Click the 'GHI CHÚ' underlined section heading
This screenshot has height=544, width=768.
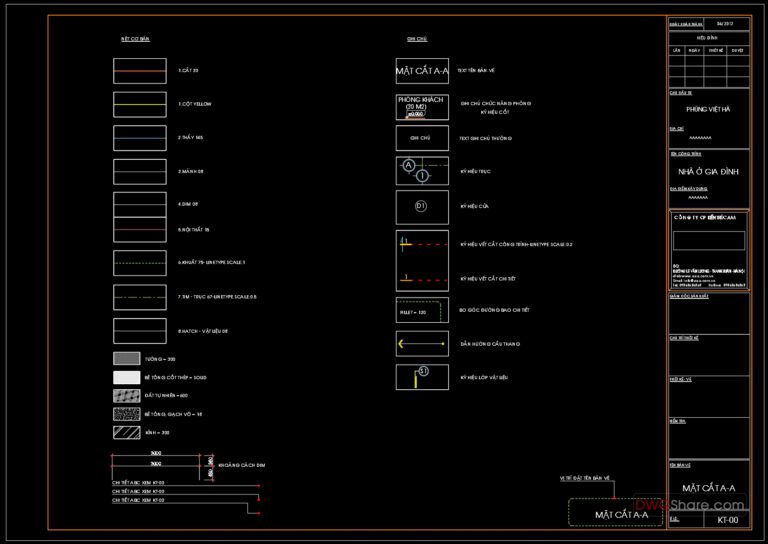(x=417, y=39)
